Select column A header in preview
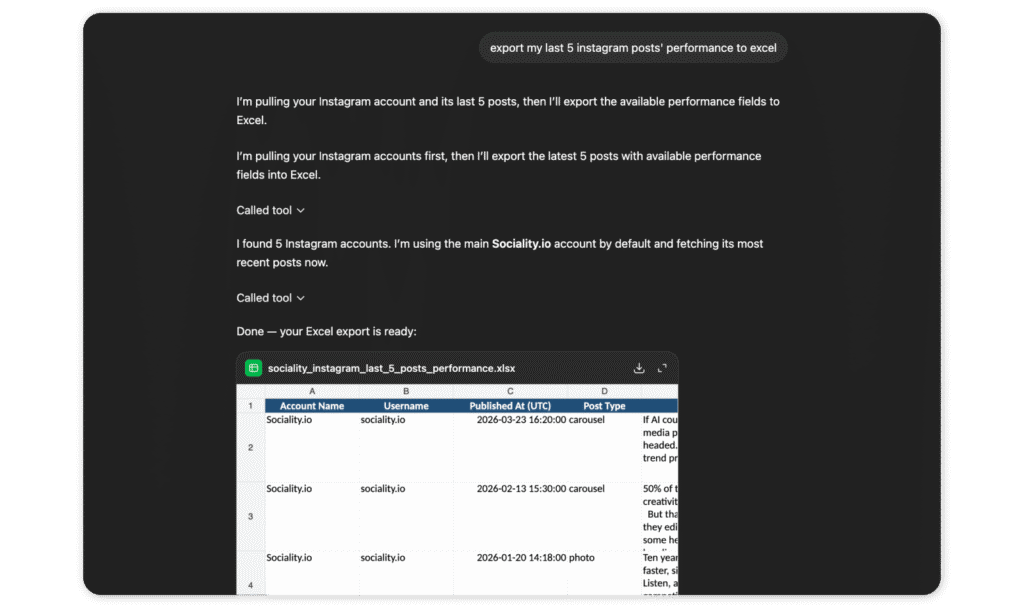Viewport: 1024px width, 608px height. [x=312, y=392]
